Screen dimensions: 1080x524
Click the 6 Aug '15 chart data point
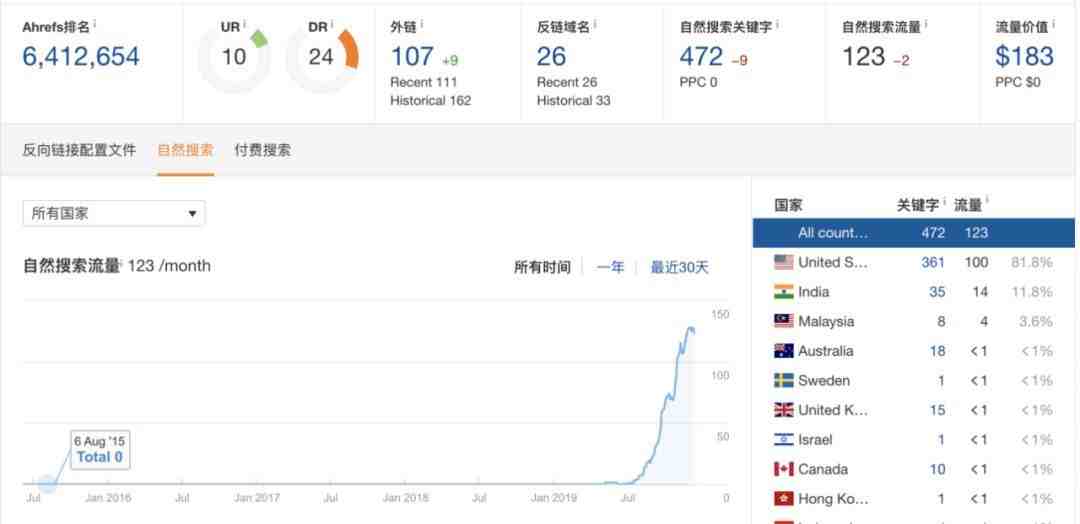tap(47, 483)
